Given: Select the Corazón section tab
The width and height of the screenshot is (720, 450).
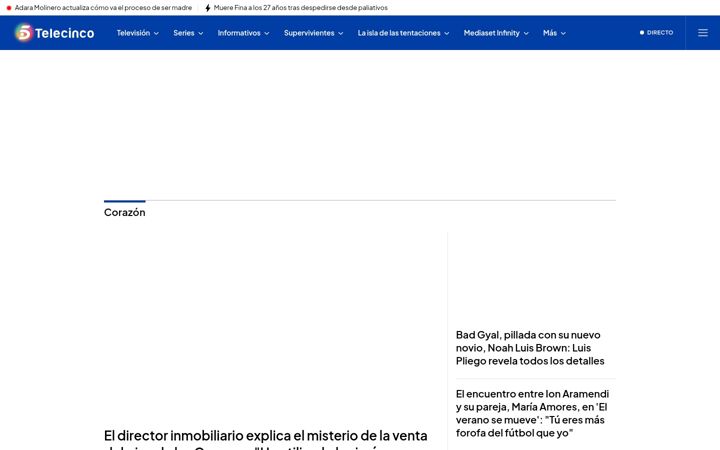Looking at the screenshot, I should click(x=124, y=212).
